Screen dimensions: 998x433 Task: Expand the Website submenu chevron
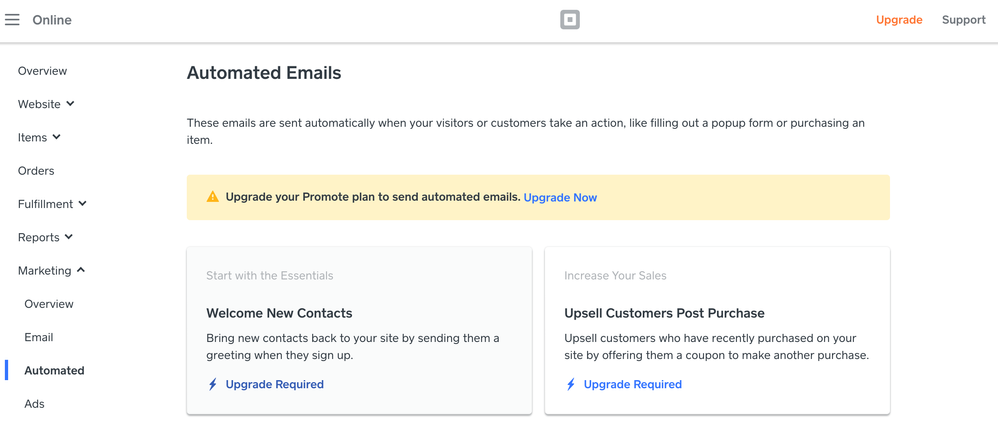pos(71,104)
